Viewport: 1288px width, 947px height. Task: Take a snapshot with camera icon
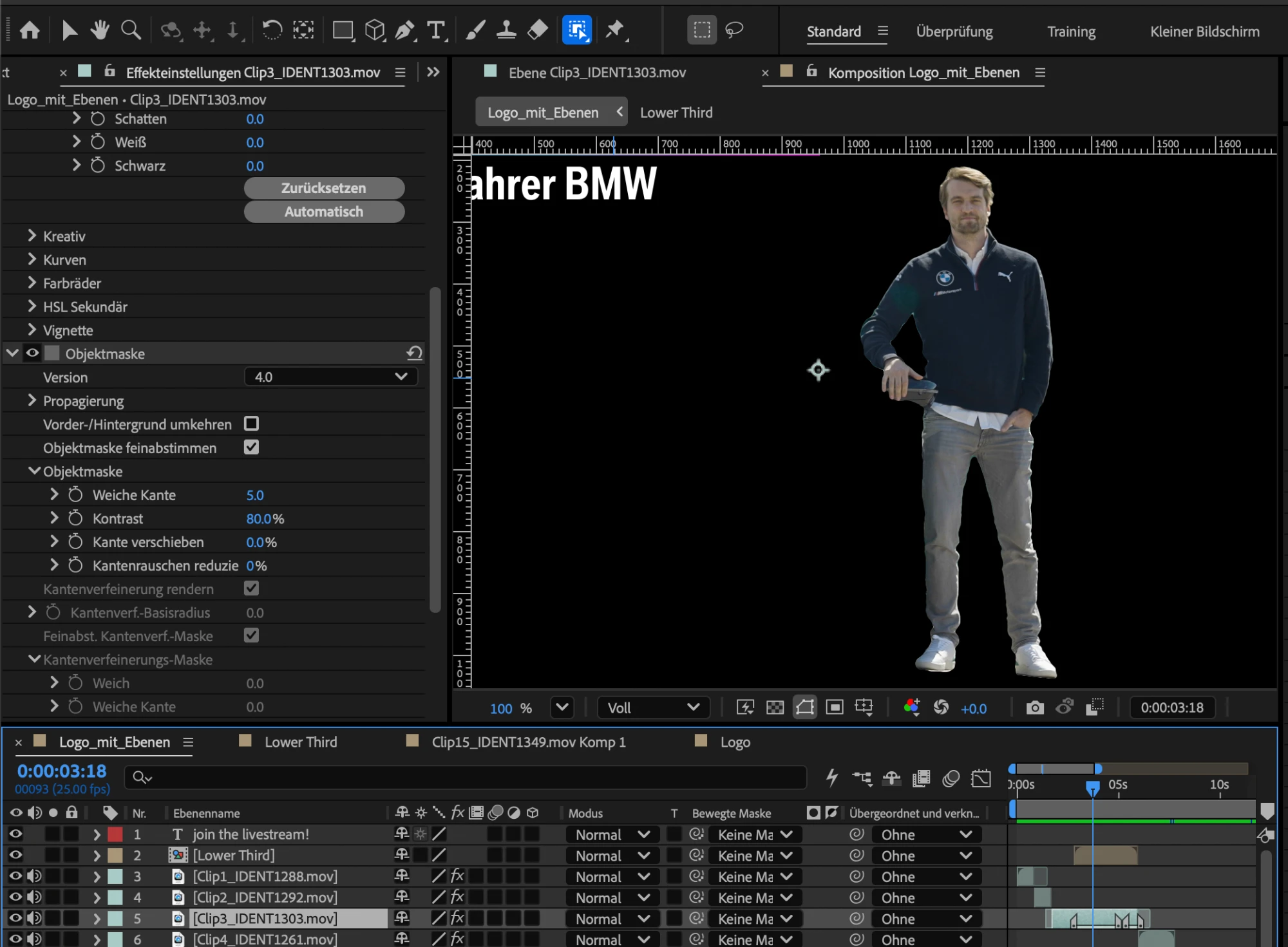pyautogui.click(x=1035, y=708)
